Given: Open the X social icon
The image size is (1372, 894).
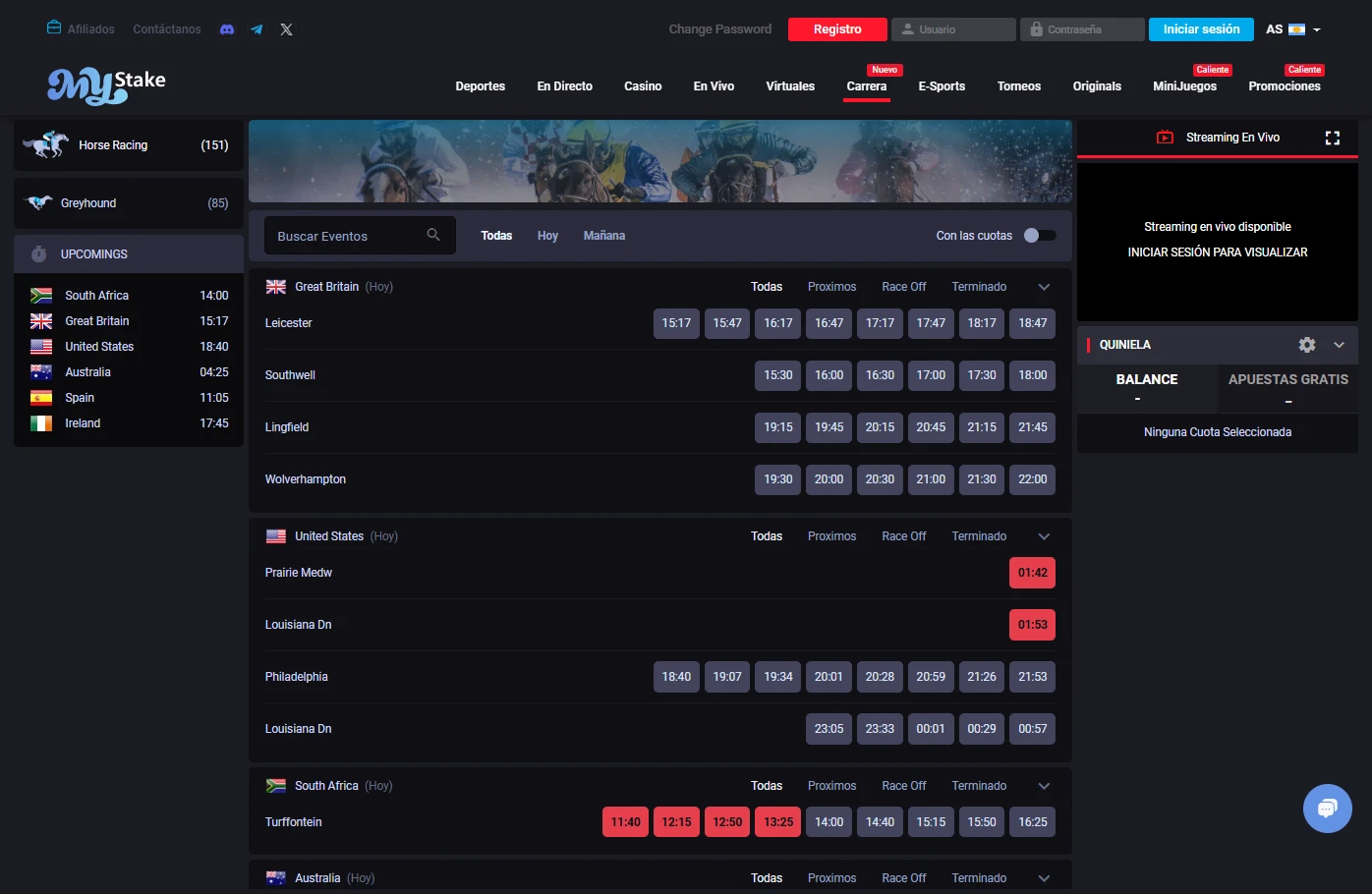Looking at the screenshot, I should click(x=286, y=29).
